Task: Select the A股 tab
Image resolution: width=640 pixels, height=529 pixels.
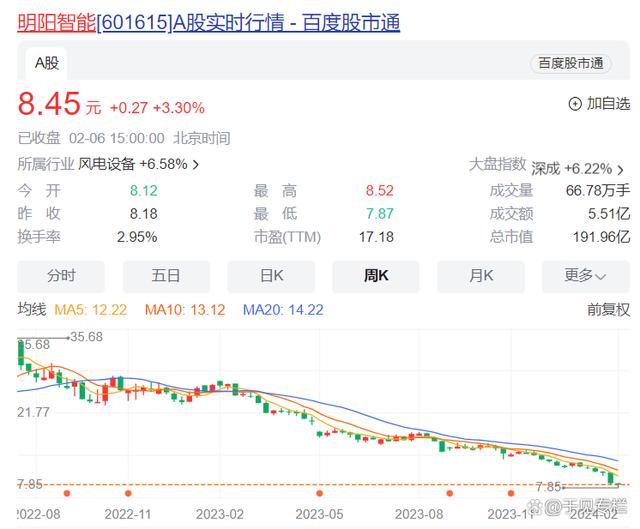Action: click(x=47, y=63)
